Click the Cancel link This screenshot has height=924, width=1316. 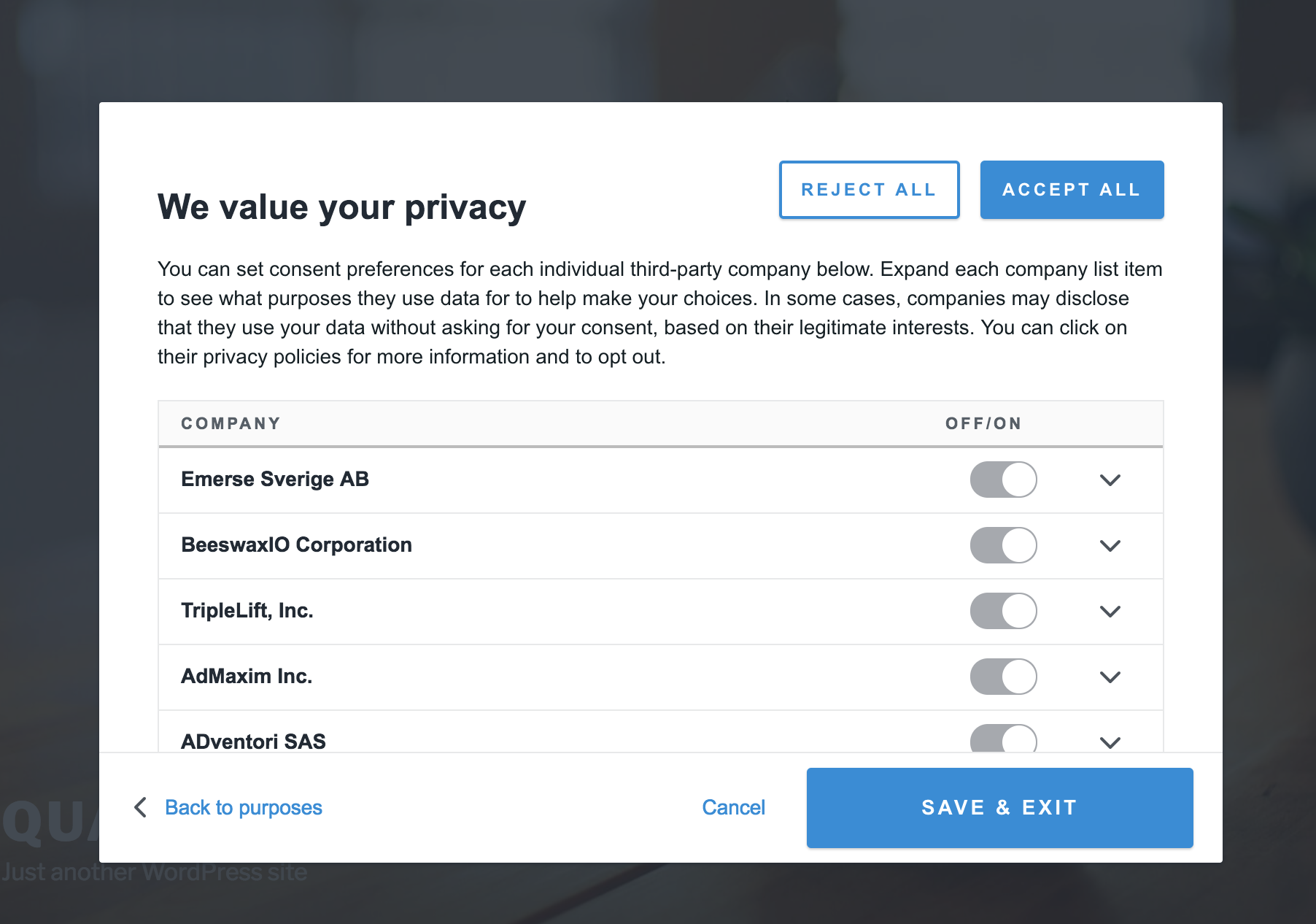point(733,807)
